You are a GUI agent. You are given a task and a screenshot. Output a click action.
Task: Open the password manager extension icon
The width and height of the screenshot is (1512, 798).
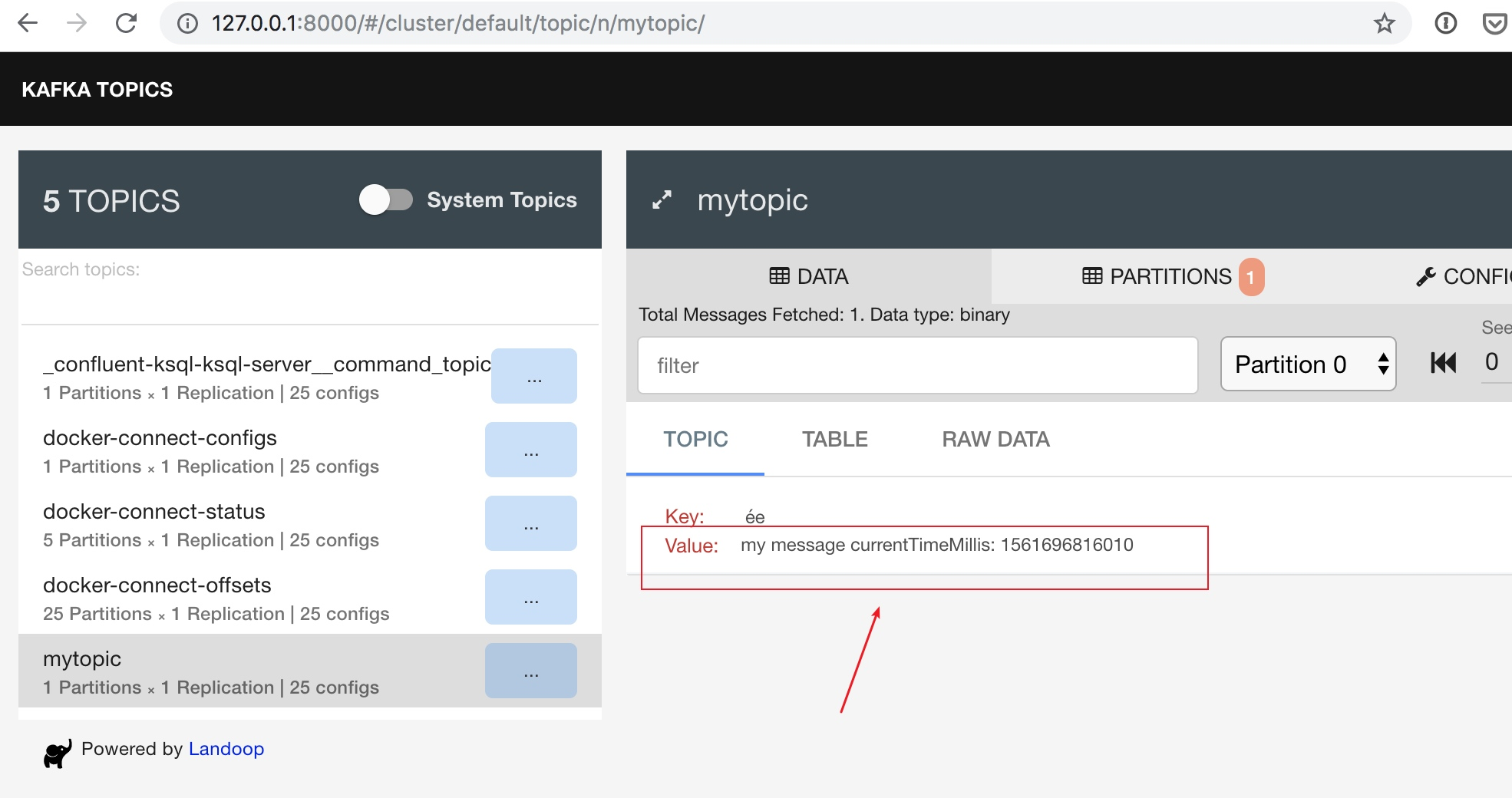click(1445, 24)
